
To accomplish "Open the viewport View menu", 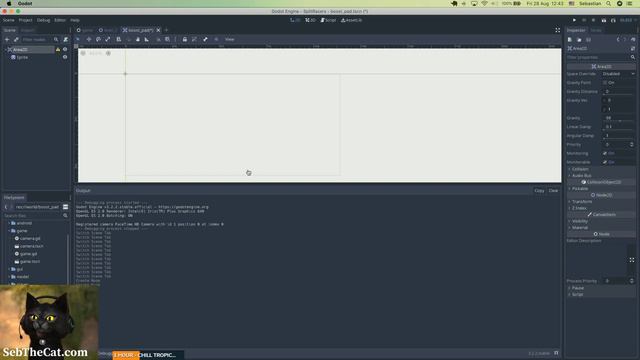I will coord(230,40).
